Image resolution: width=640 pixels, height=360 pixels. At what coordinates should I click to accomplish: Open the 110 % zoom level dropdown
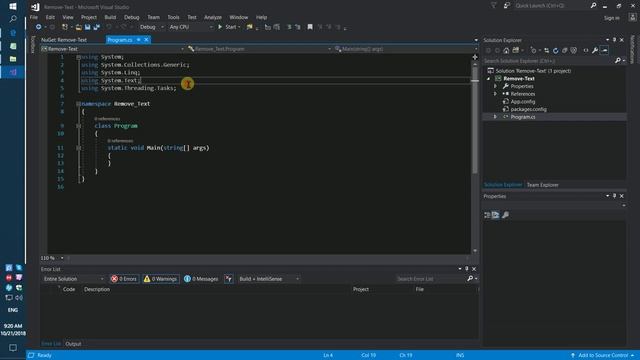click(52, 258)
